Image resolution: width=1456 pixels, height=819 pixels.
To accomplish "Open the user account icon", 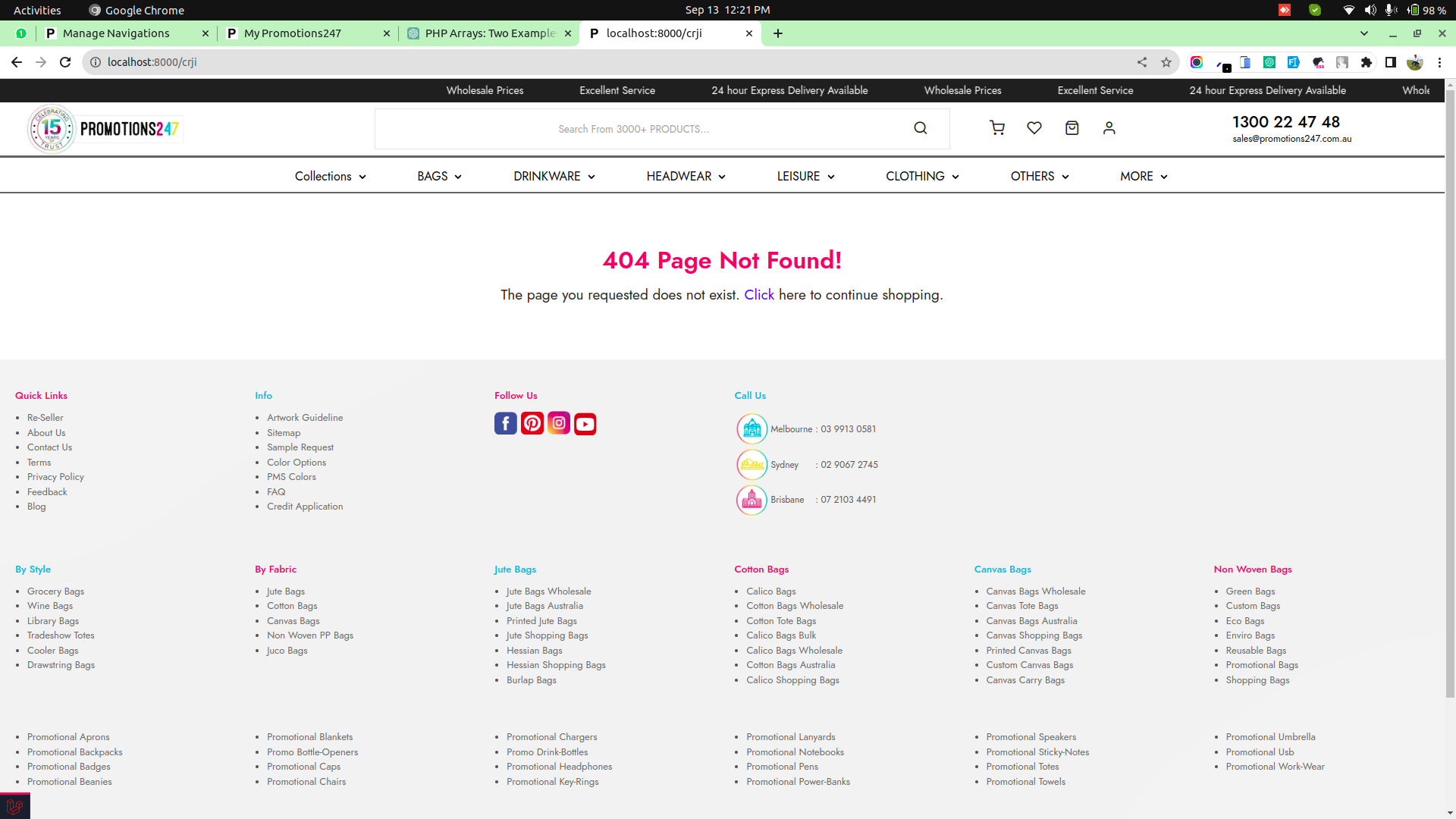I will (1109, 128).
